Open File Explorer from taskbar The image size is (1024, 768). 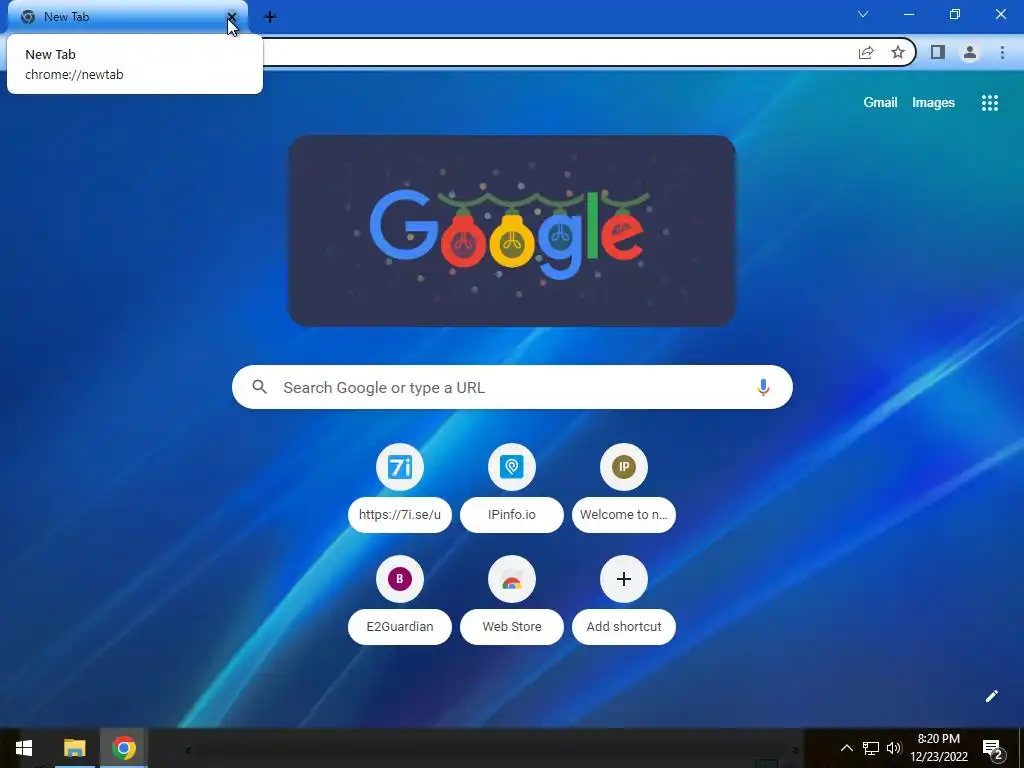(x=74, y=748)
